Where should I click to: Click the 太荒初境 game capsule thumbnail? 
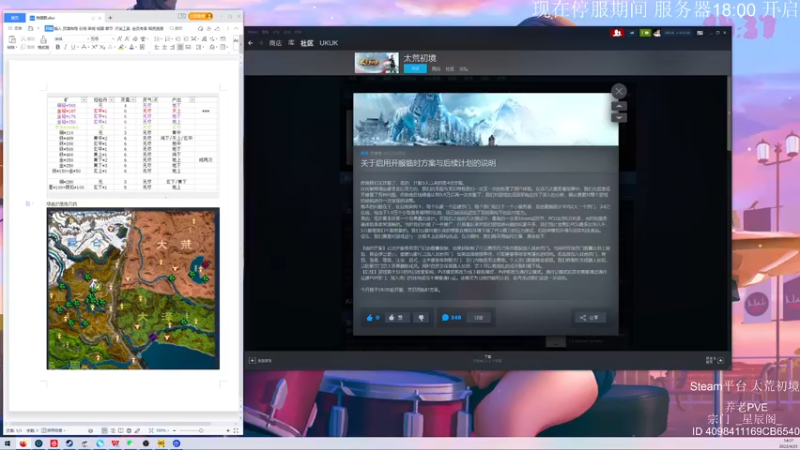[x=377, y=63]
